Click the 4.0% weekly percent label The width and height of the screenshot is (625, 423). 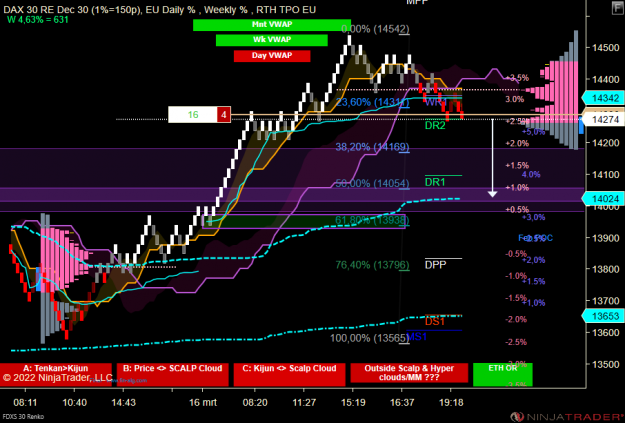click(x=531, y=175)
